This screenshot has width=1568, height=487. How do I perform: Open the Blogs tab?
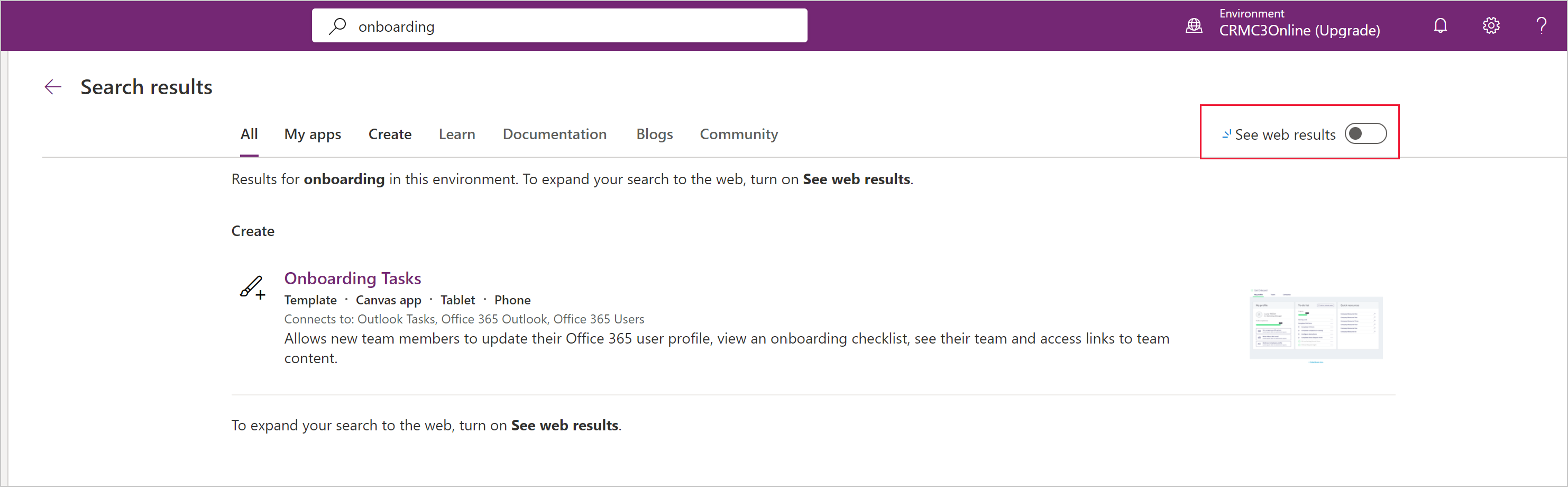(x=654, y=134)
